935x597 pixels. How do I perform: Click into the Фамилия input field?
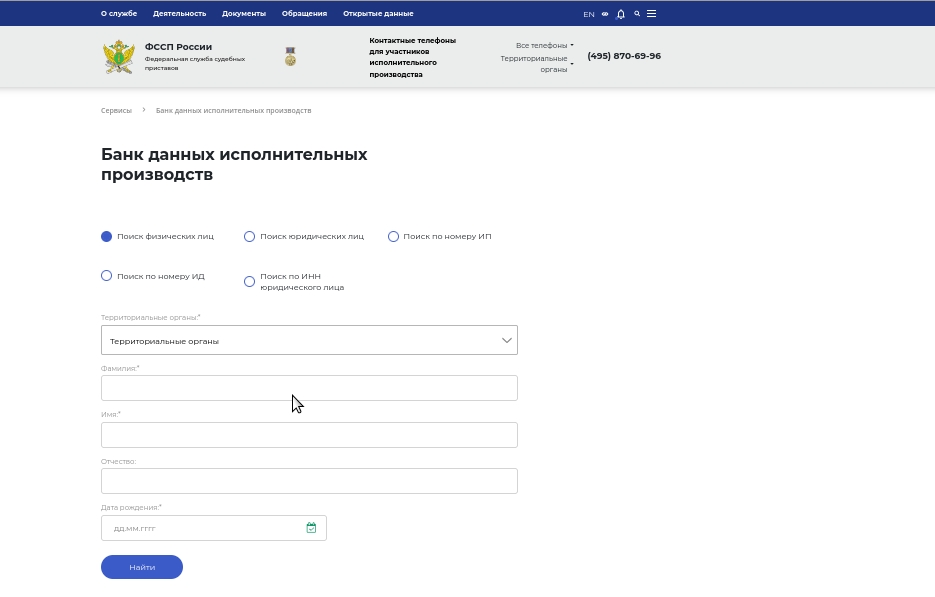[309, 388]
